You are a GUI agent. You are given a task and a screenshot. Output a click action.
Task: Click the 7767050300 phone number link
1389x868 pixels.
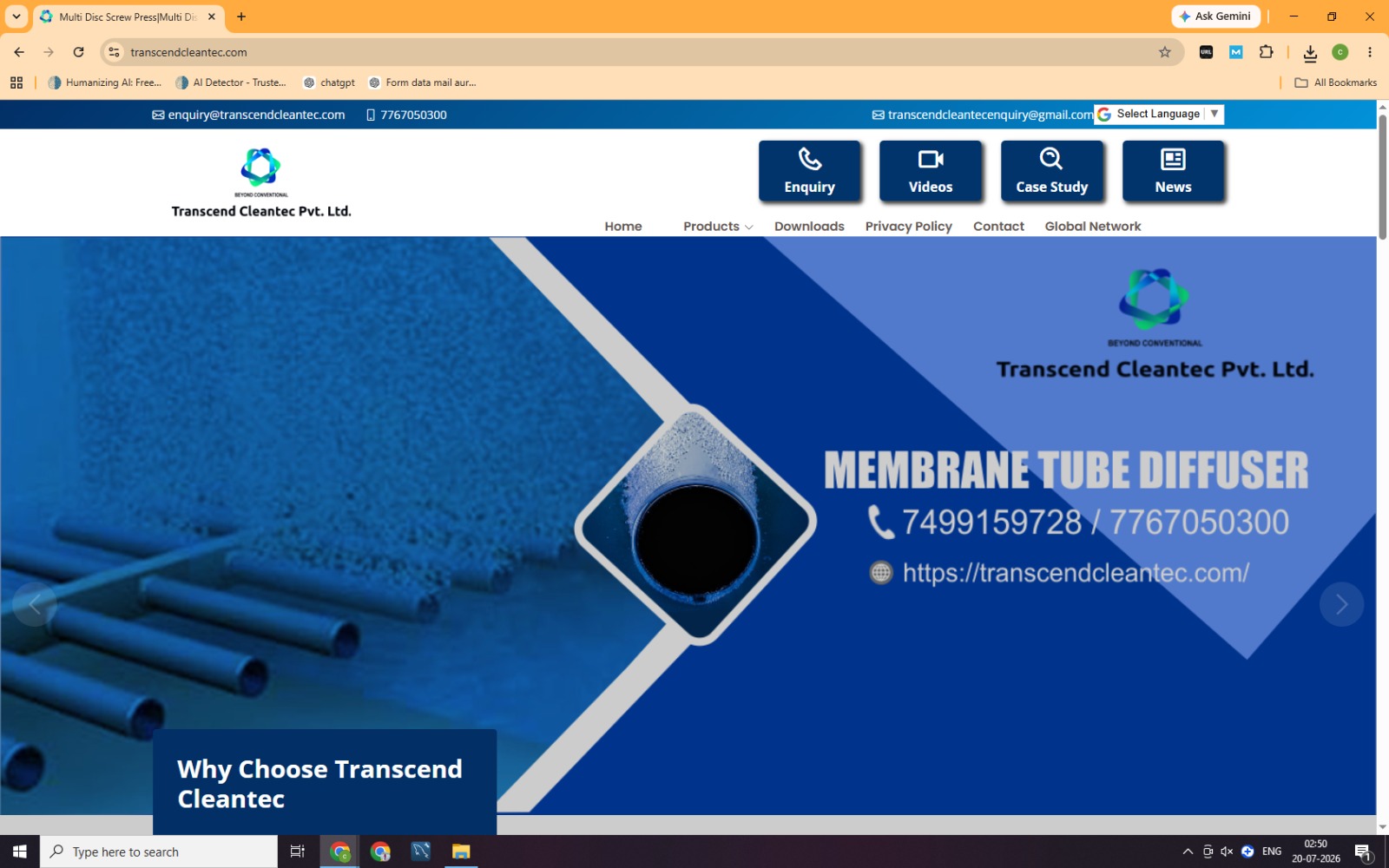(x=406, y=115)
